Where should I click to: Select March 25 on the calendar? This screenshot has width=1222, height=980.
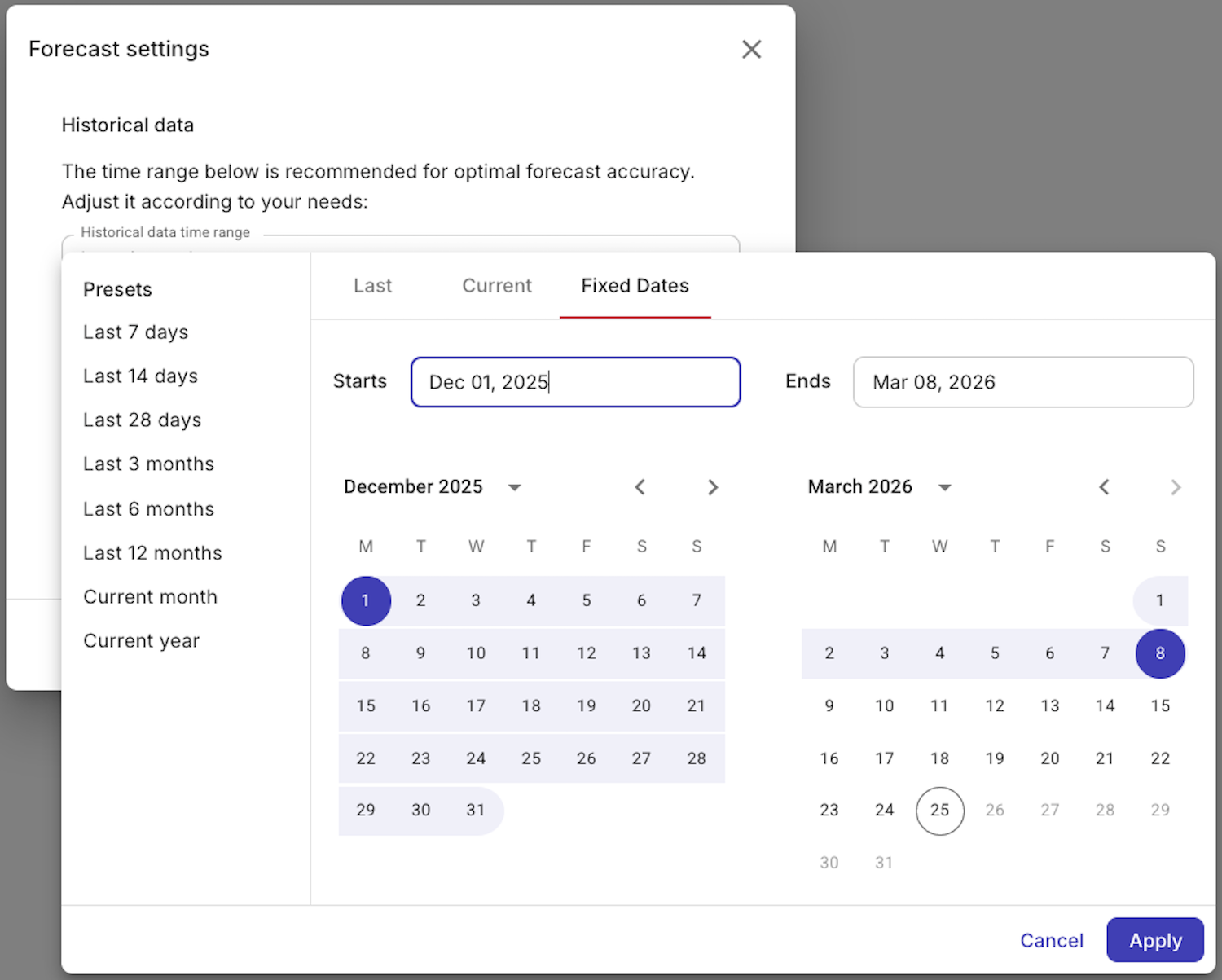click(x=939, y=811)
